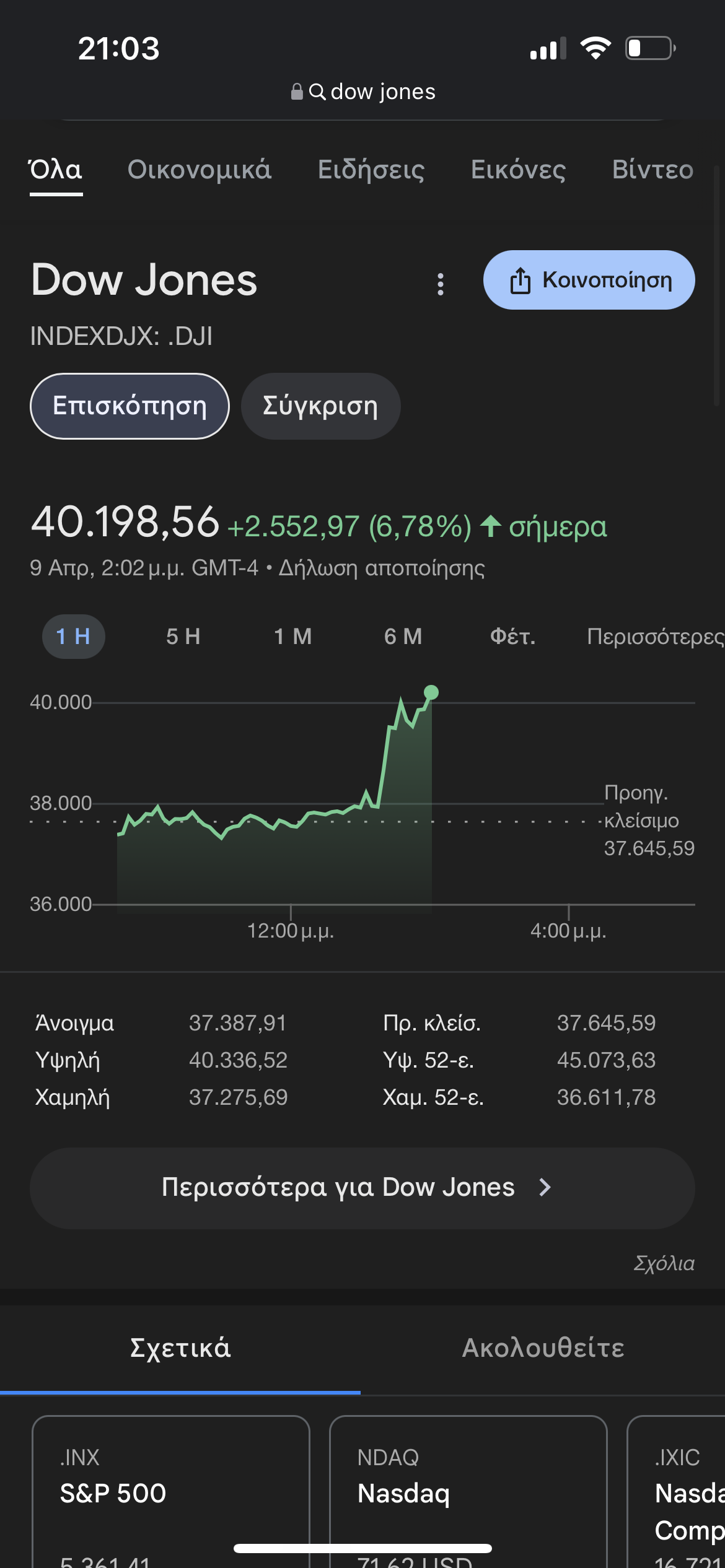The width and height of the screenshot is (725, 1568).
Task: Tap the green up arrow icon
Action: click(491, 526)
